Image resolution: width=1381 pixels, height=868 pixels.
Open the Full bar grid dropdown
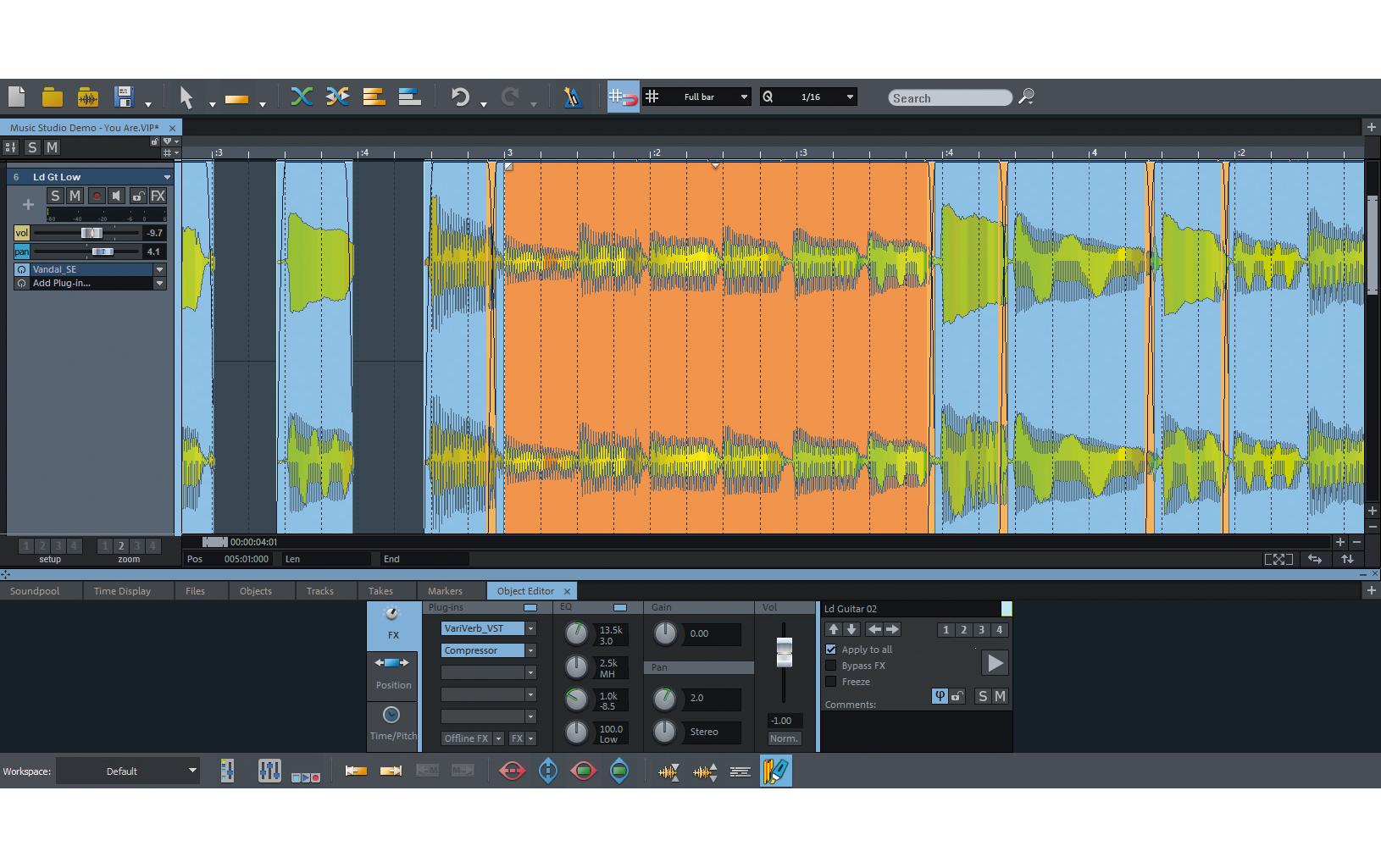[744, 97]
